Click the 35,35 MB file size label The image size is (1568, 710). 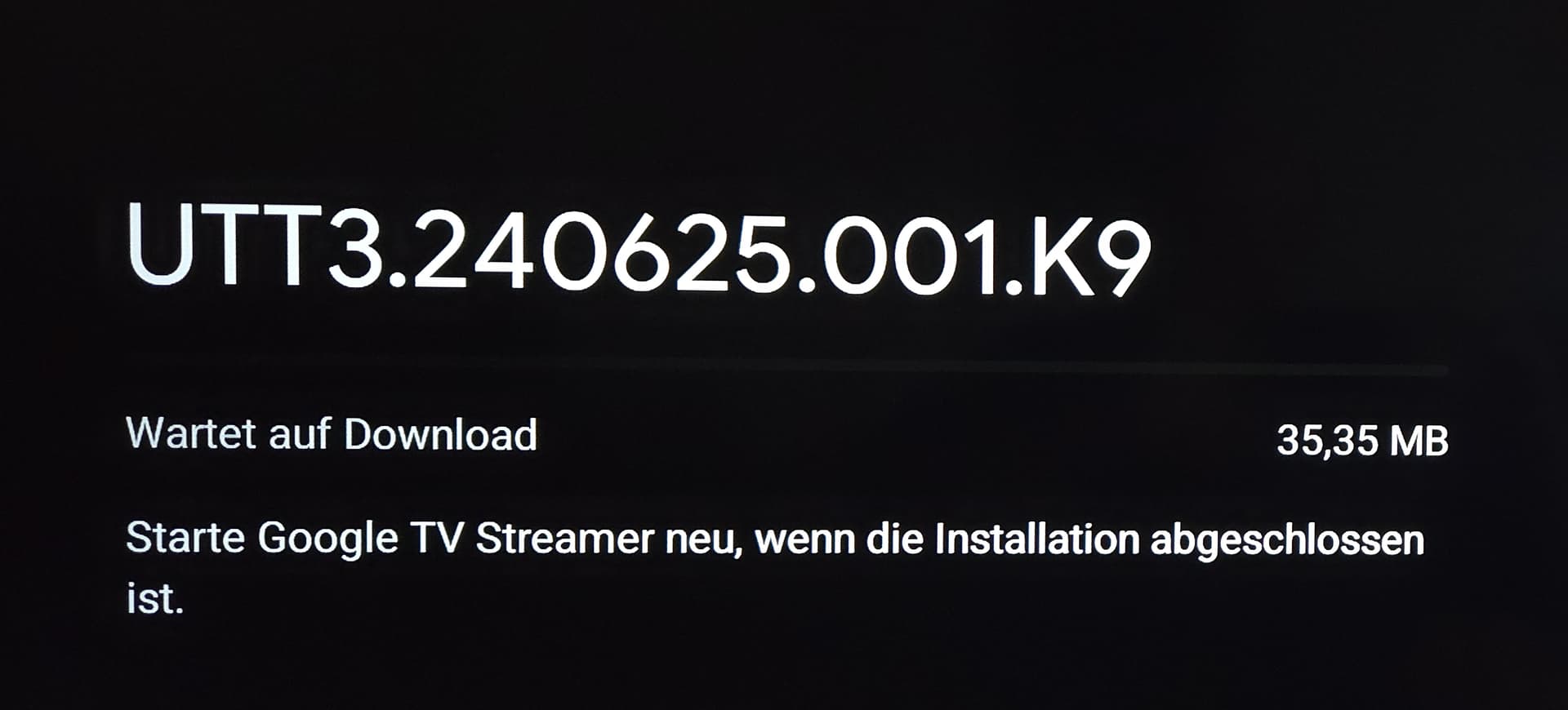(1362, 442)
